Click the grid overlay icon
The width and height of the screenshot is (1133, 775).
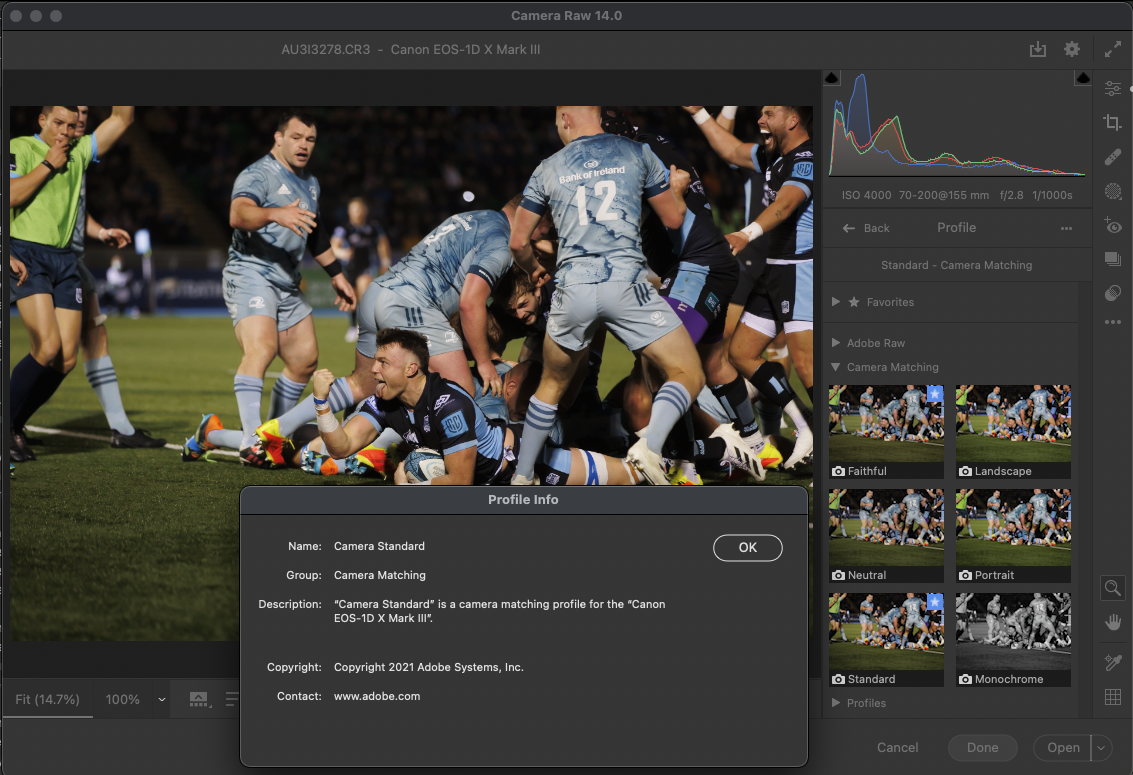(1113, 697)
